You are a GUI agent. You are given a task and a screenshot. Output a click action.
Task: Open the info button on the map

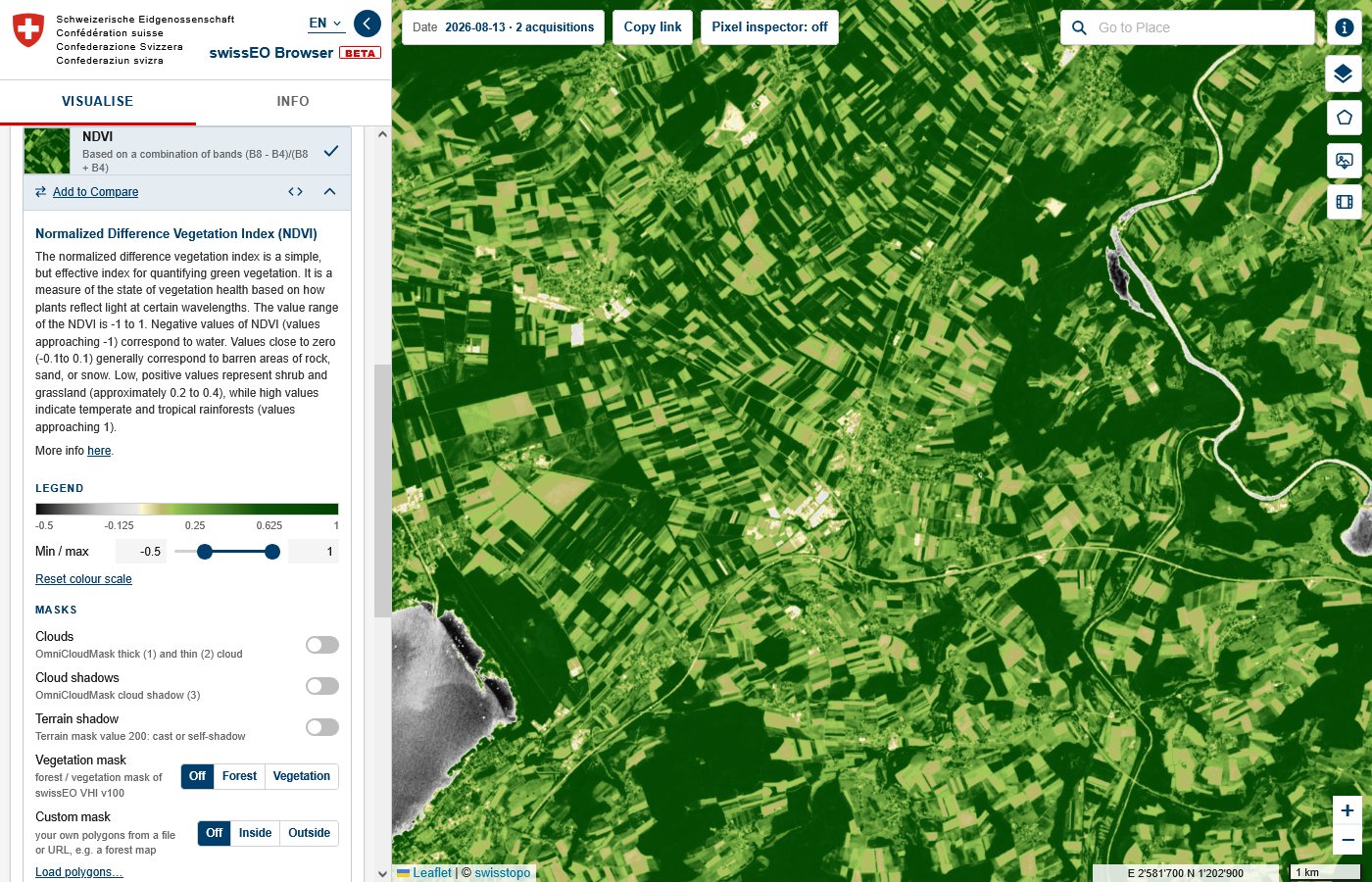pos(1345,27)
